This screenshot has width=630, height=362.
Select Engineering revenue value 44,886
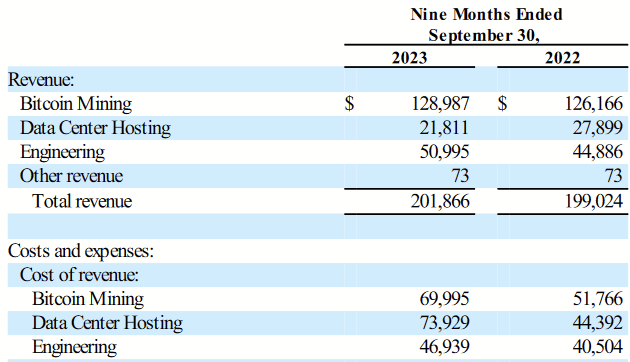[597, 152]
